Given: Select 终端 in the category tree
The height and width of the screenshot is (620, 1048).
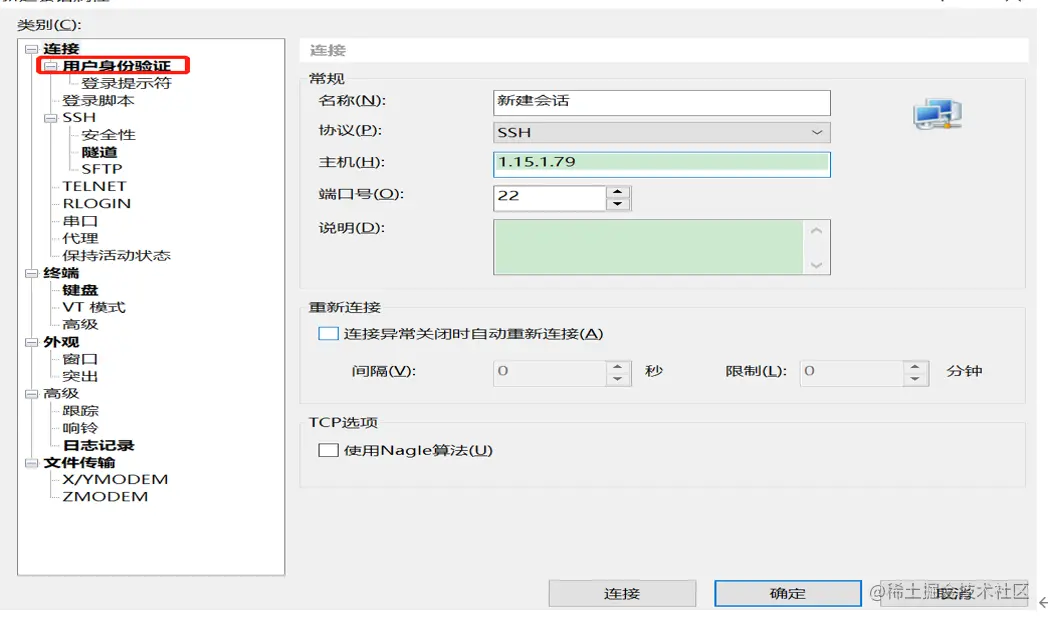Looking at the screenshot, I should click(61, 273).
